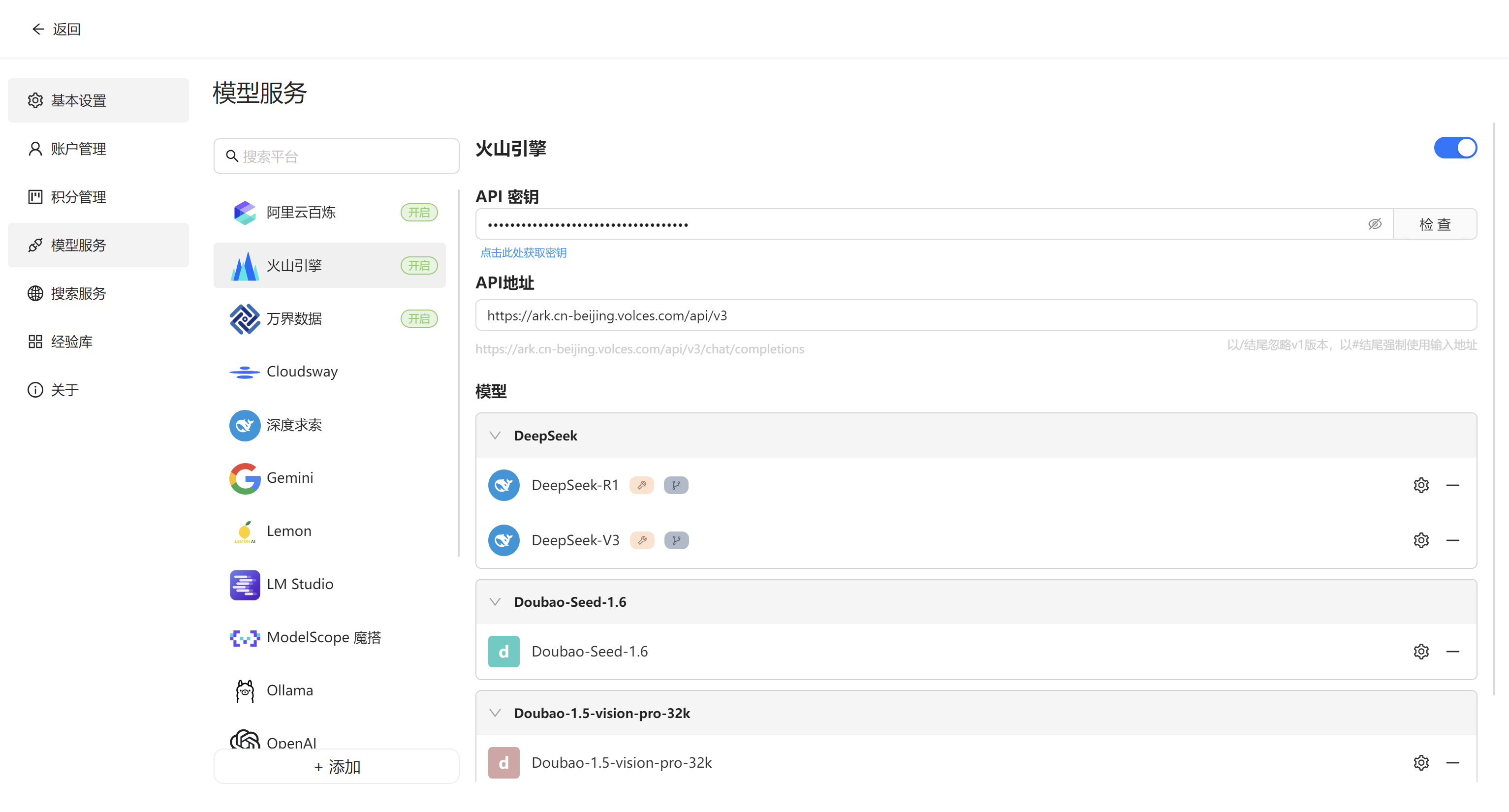
Task: Click the Gemini Google icon
Action: tap(245, 478)
